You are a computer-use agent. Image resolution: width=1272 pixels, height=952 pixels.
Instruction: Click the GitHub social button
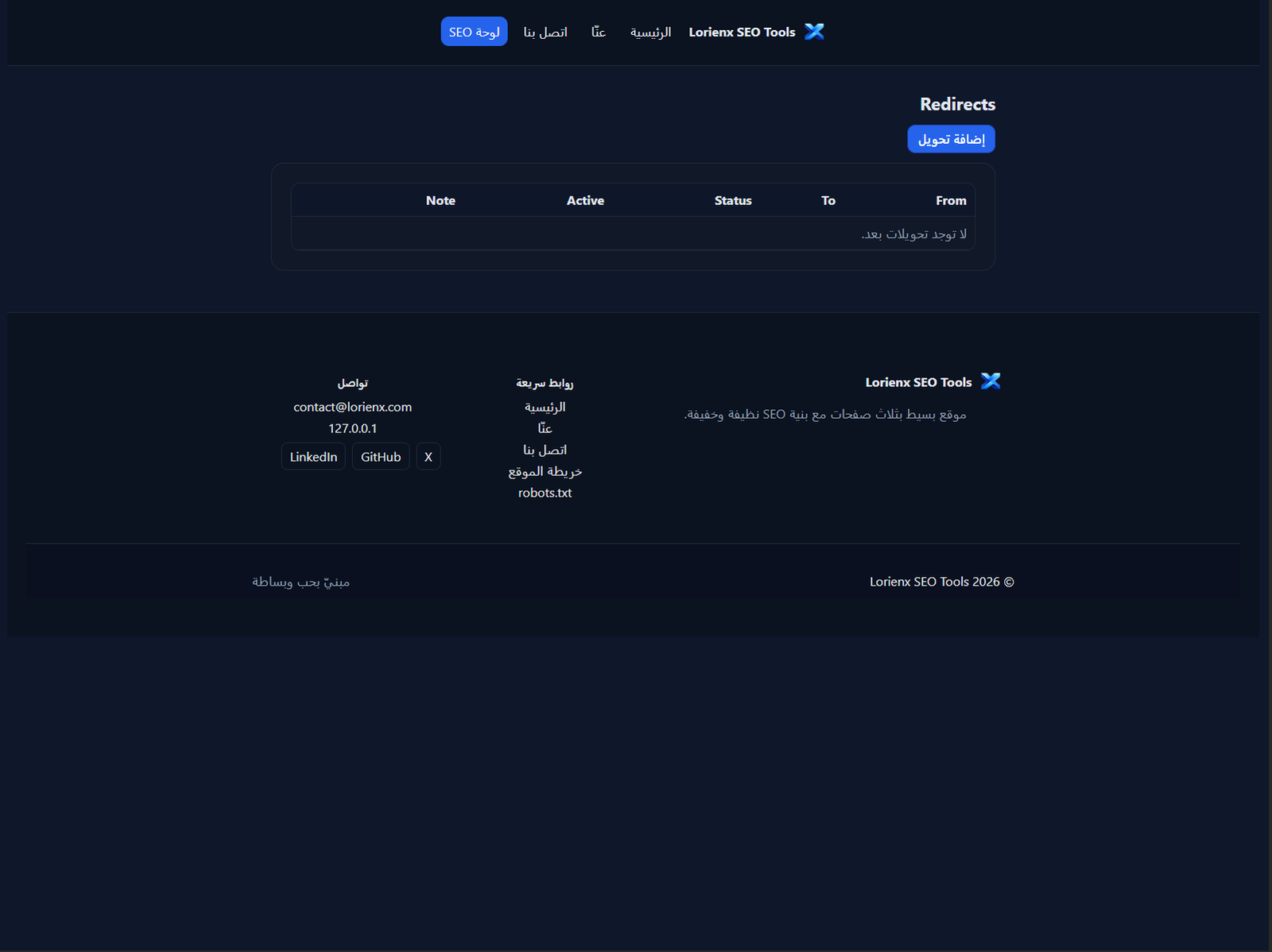point(380,456)
